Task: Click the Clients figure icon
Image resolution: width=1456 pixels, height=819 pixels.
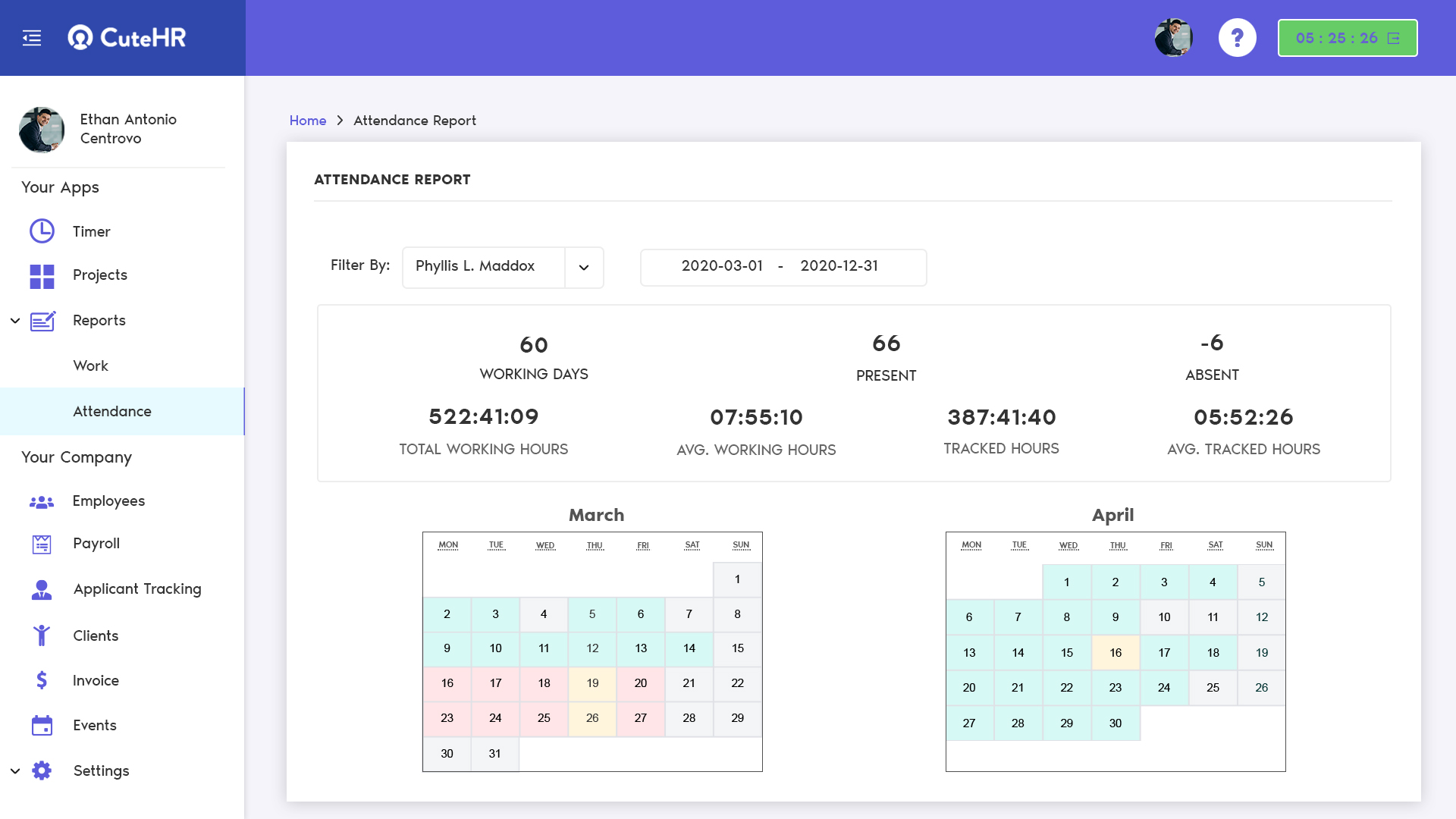Action: click(42, 635)
